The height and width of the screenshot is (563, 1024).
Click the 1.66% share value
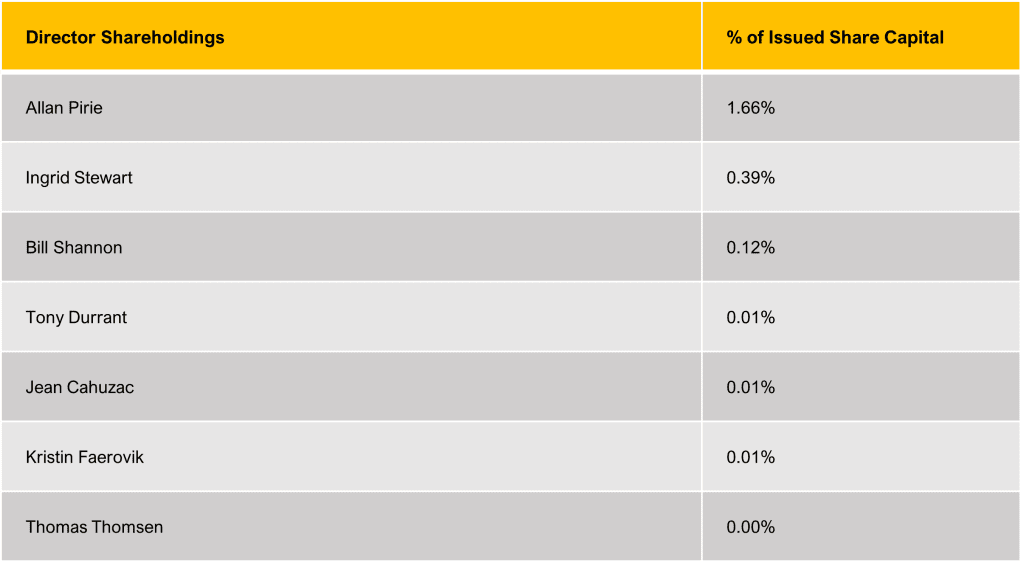tap(751, 108)
